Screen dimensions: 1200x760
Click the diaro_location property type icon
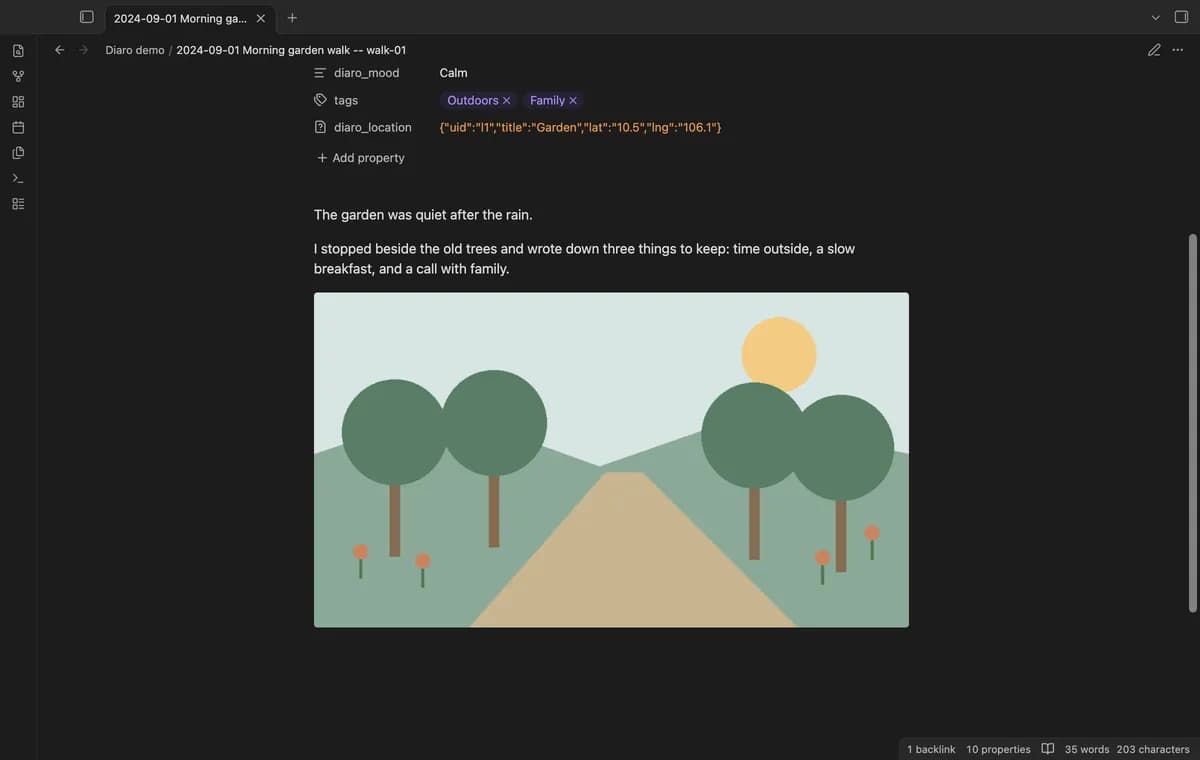coord(320,127)
